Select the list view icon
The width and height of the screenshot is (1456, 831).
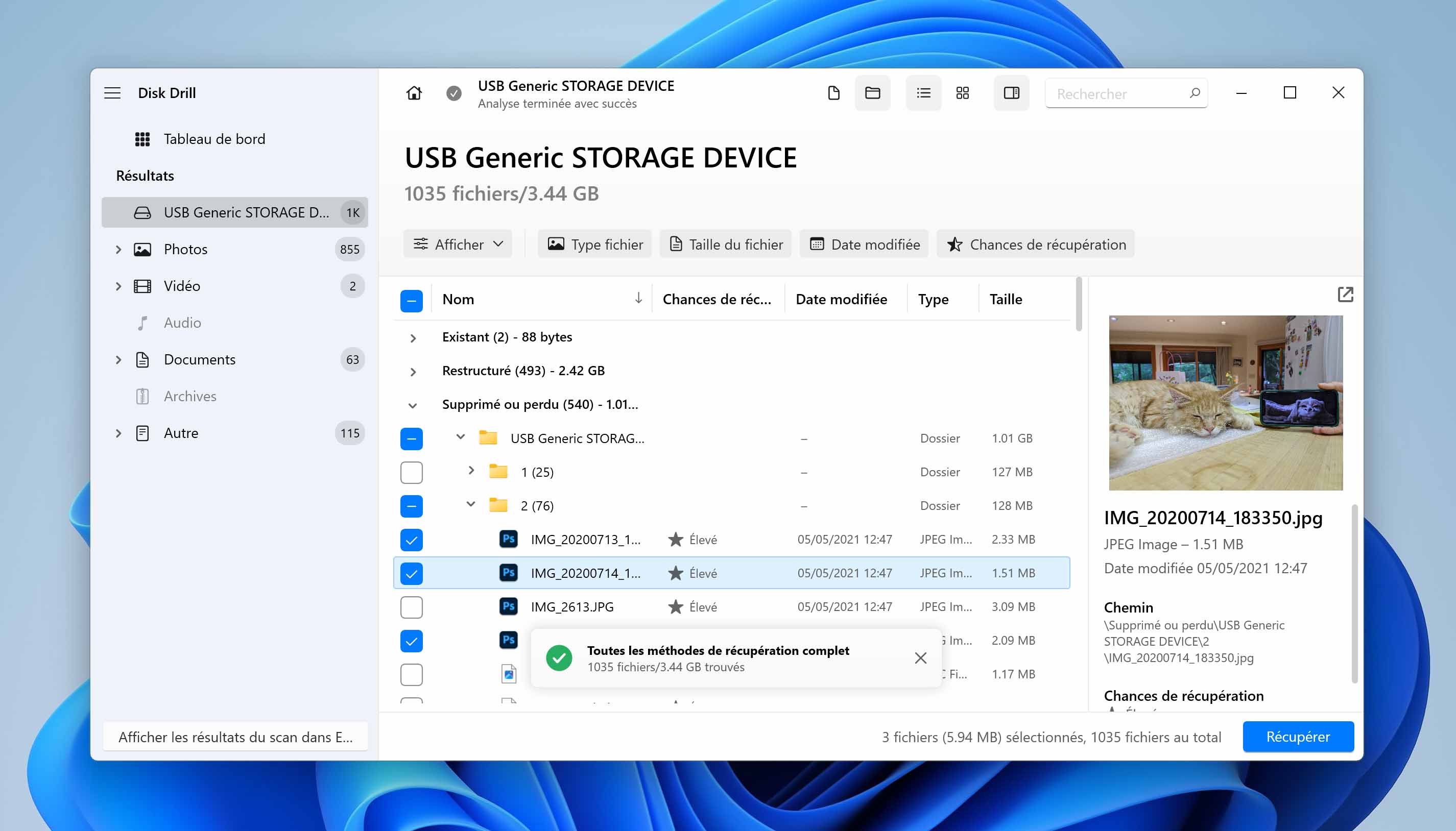pos(923,93)
